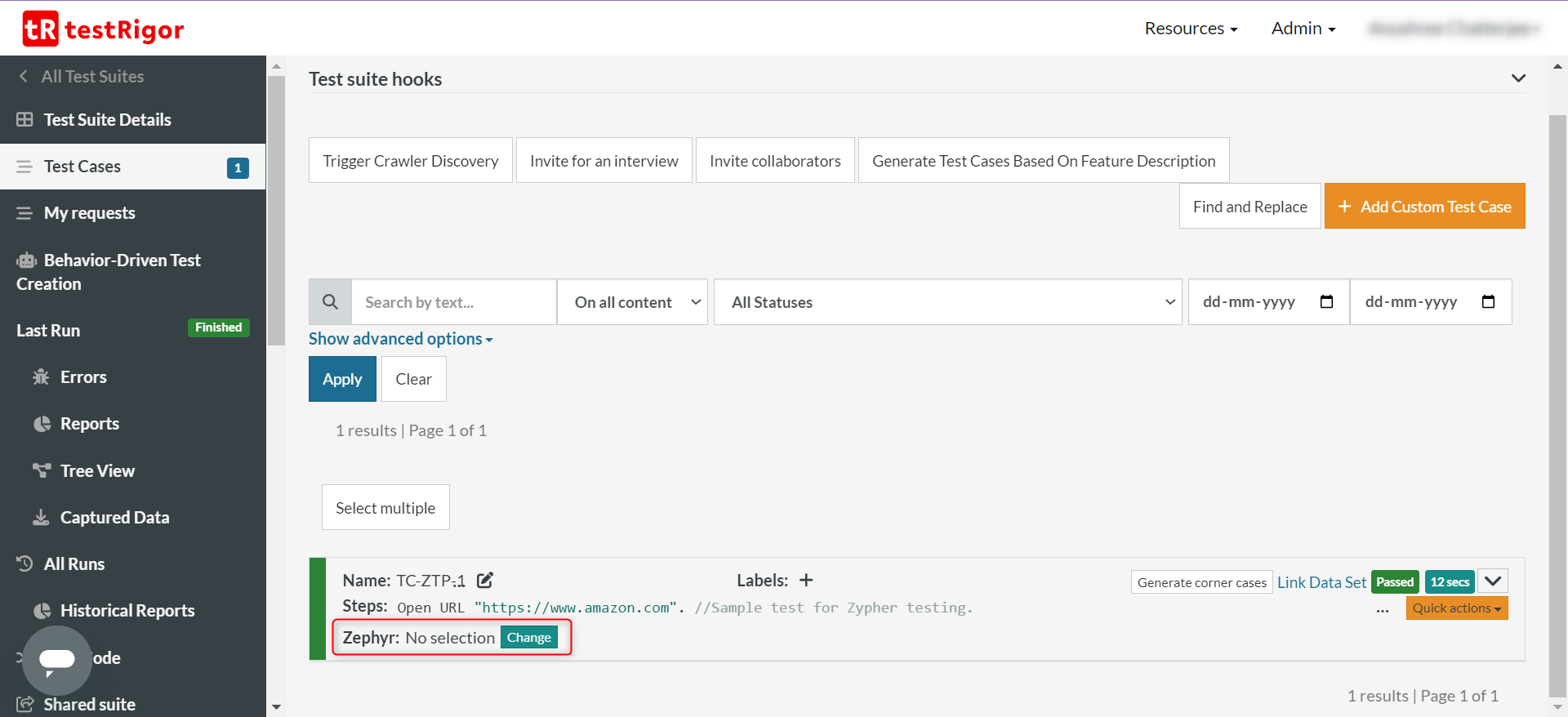Open the Quick actions dropdown
The height and width of the screenshot is (717, 1568).
tap(1456, 608)
